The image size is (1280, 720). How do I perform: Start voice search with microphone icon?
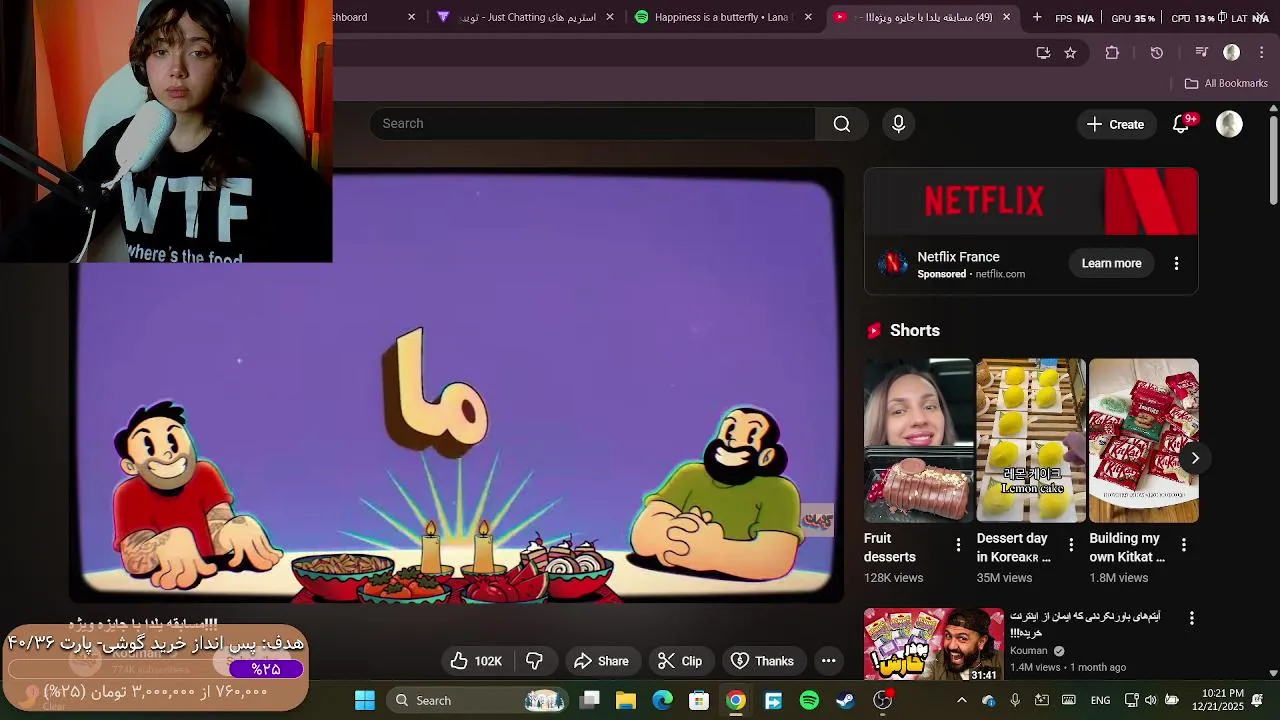click(898, 124)
